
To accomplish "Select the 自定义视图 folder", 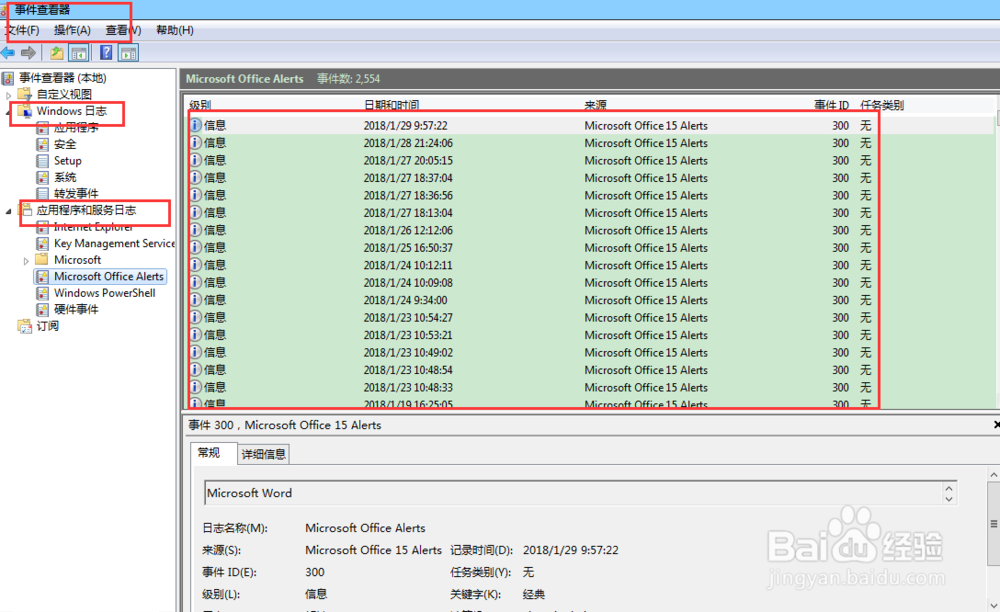I will (x=64, y=94).
